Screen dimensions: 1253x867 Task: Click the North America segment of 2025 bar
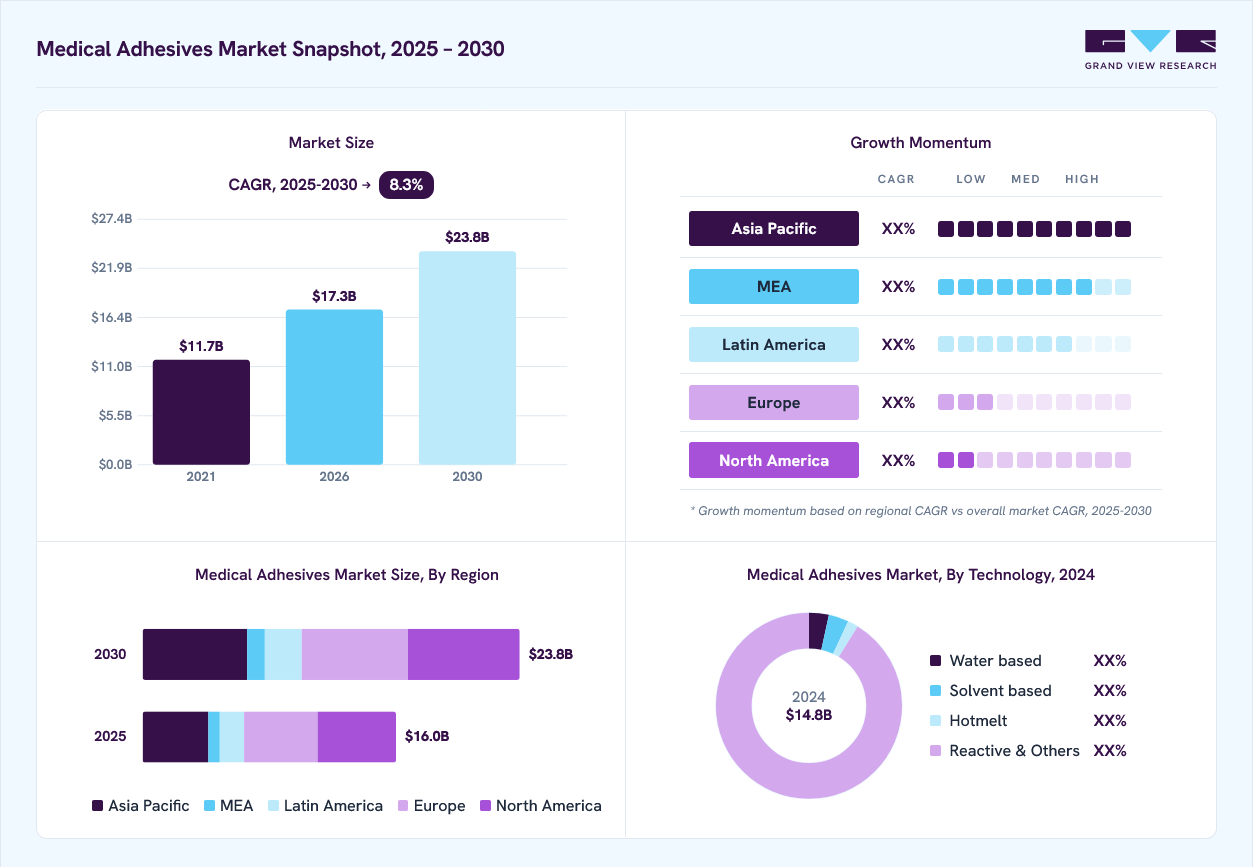coord(357,737)
